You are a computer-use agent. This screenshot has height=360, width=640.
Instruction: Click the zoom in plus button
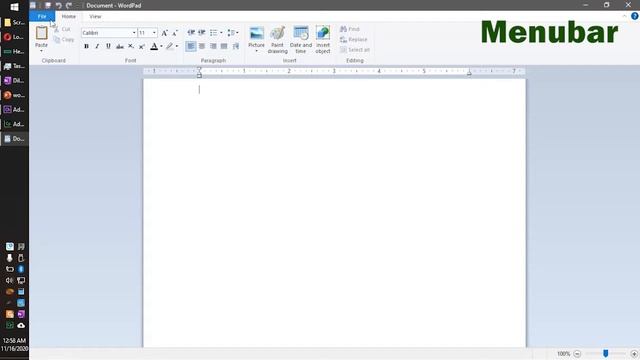point(634,354)
